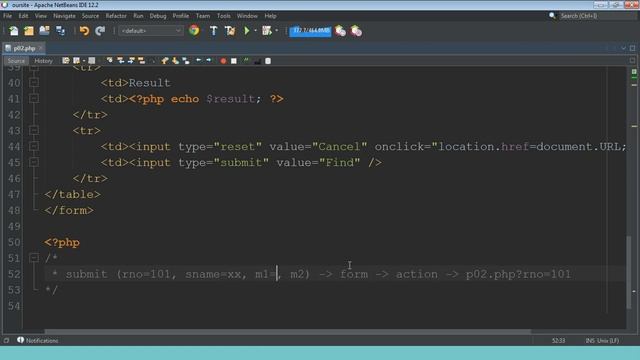Open the Notifications status bar item
Image resolution: width=640 pixels, height=360 pixels.
tap(38, 340)
